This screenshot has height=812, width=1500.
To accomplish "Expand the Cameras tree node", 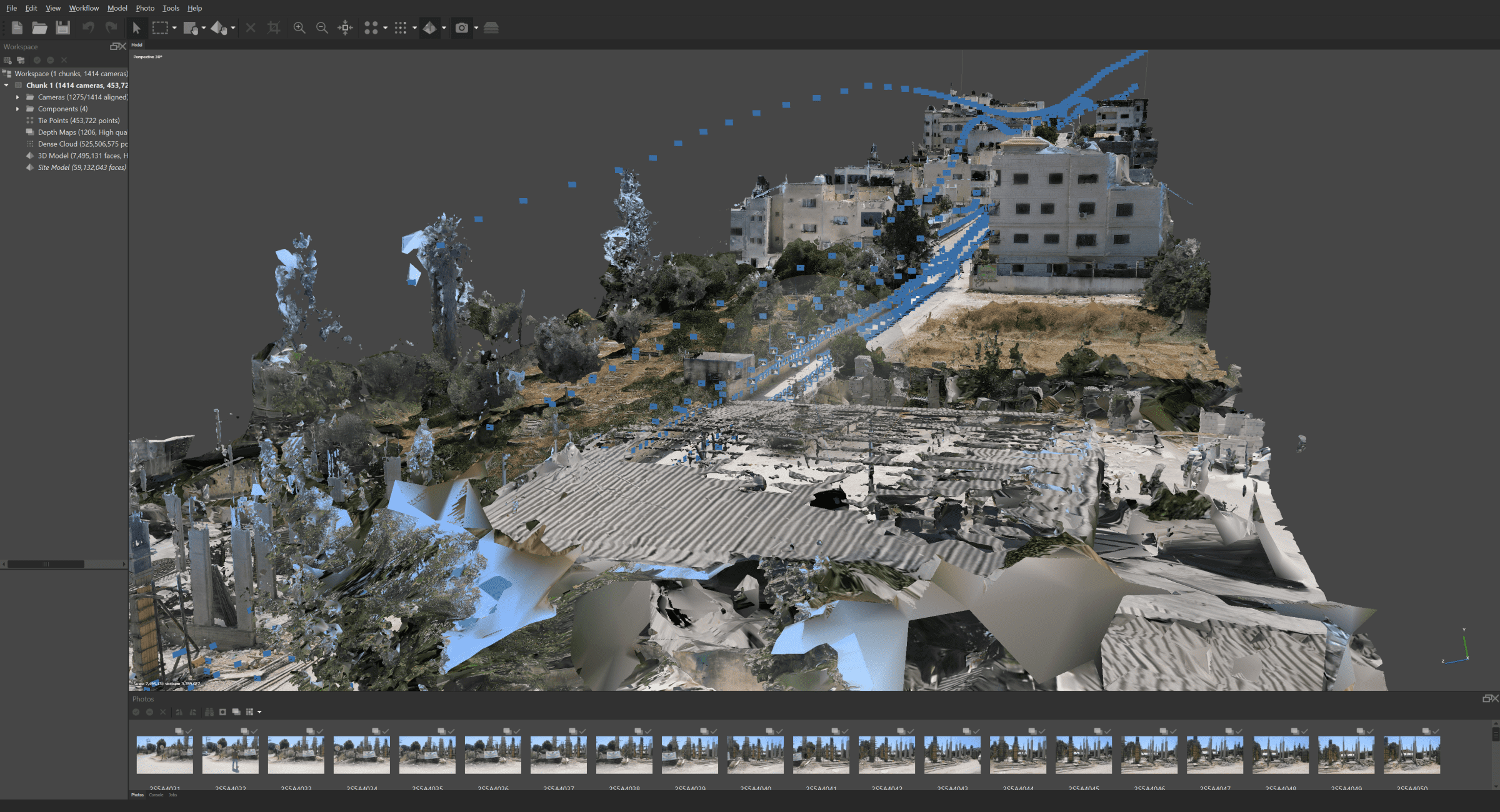I will tap(17, 97).
